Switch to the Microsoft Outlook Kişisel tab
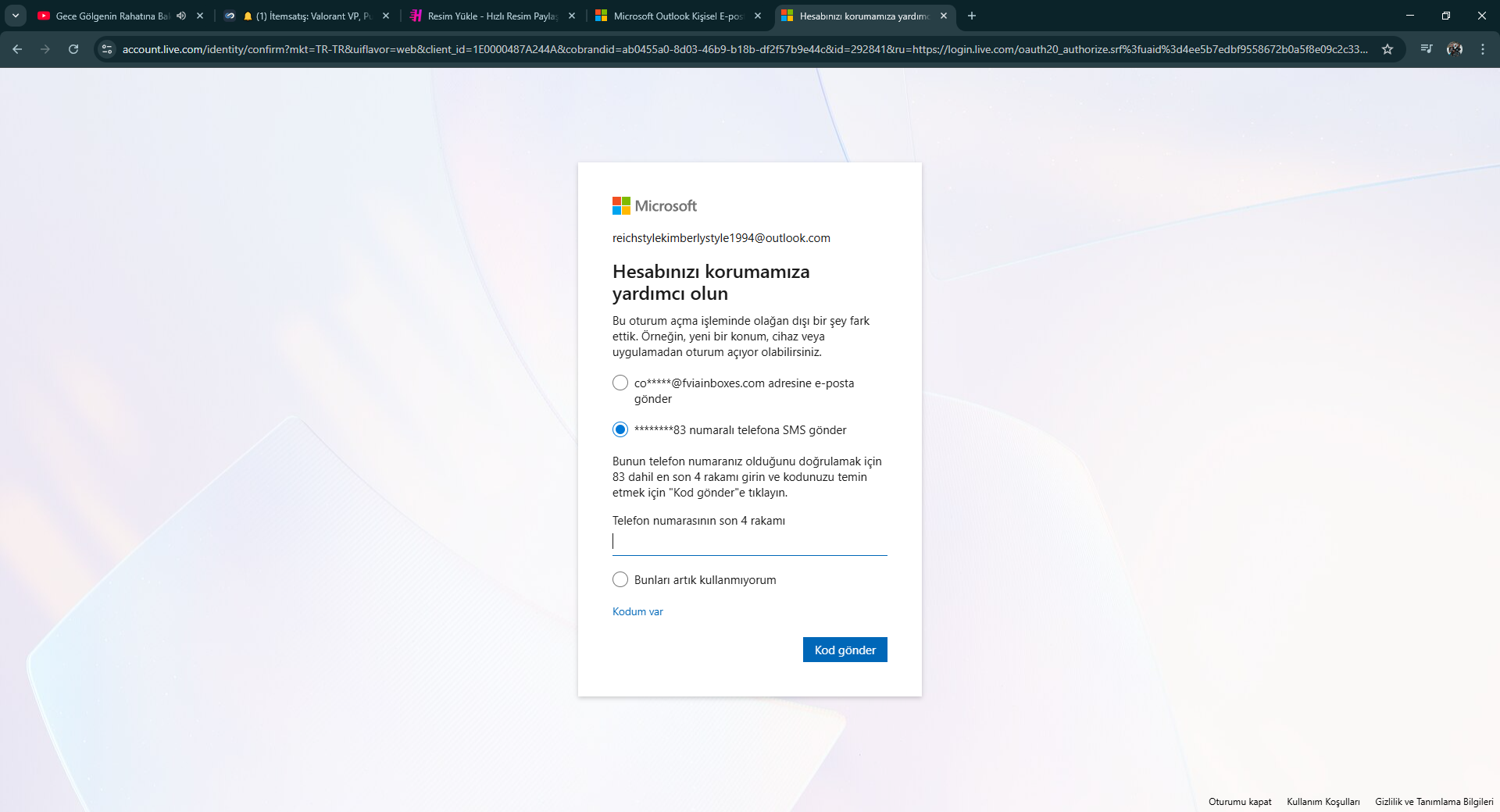Screen dimensions: 1500x812 pyautogui.click(x=679, y=16)
